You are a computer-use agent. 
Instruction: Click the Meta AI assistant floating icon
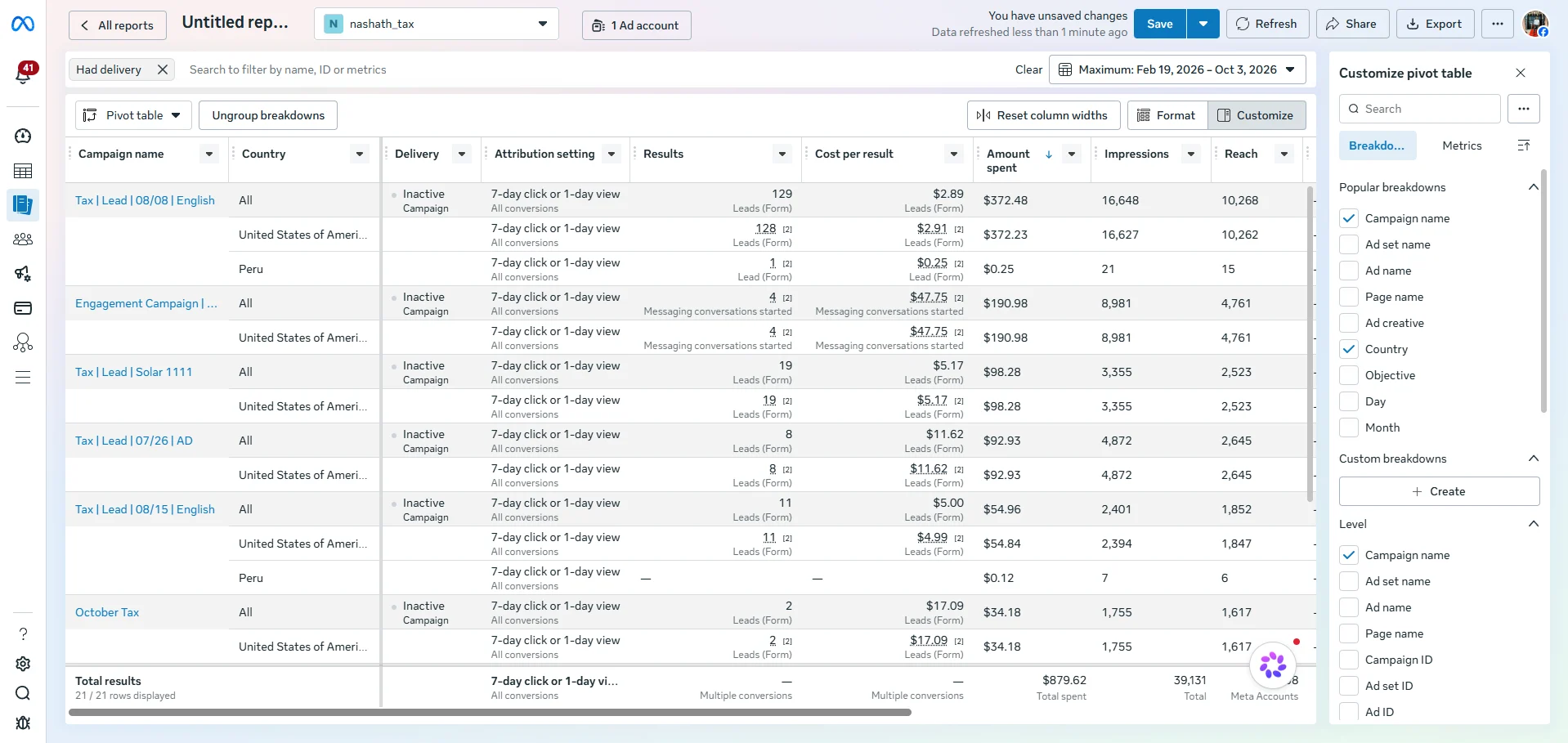[x=1273, y=665]
